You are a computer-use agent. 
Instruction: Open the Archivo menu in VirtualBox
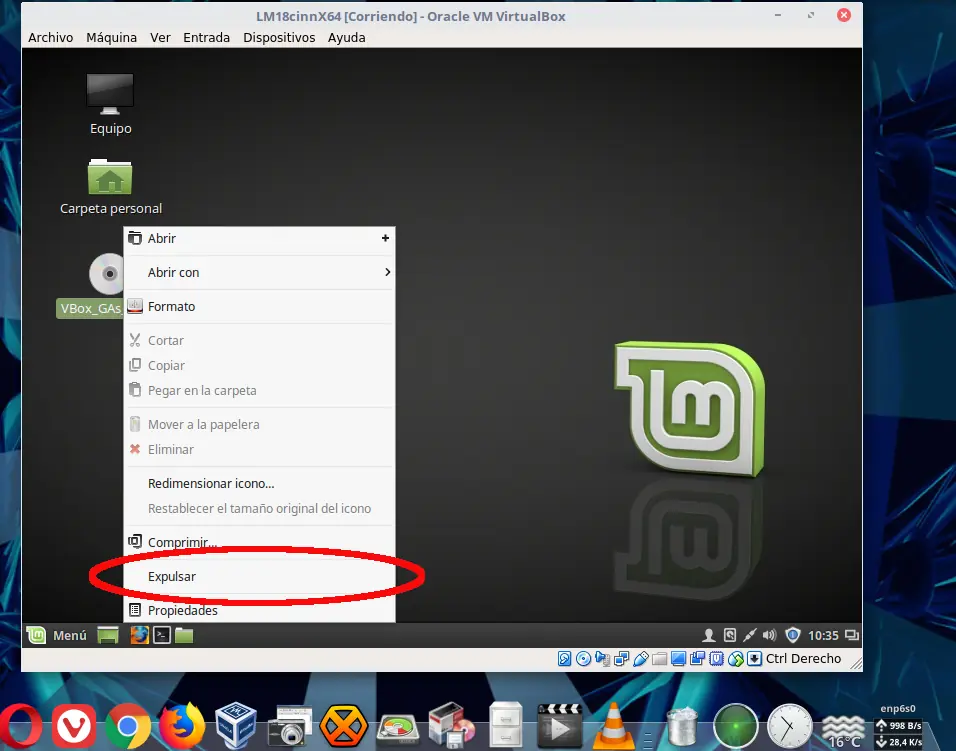click(x=51, y=37)
